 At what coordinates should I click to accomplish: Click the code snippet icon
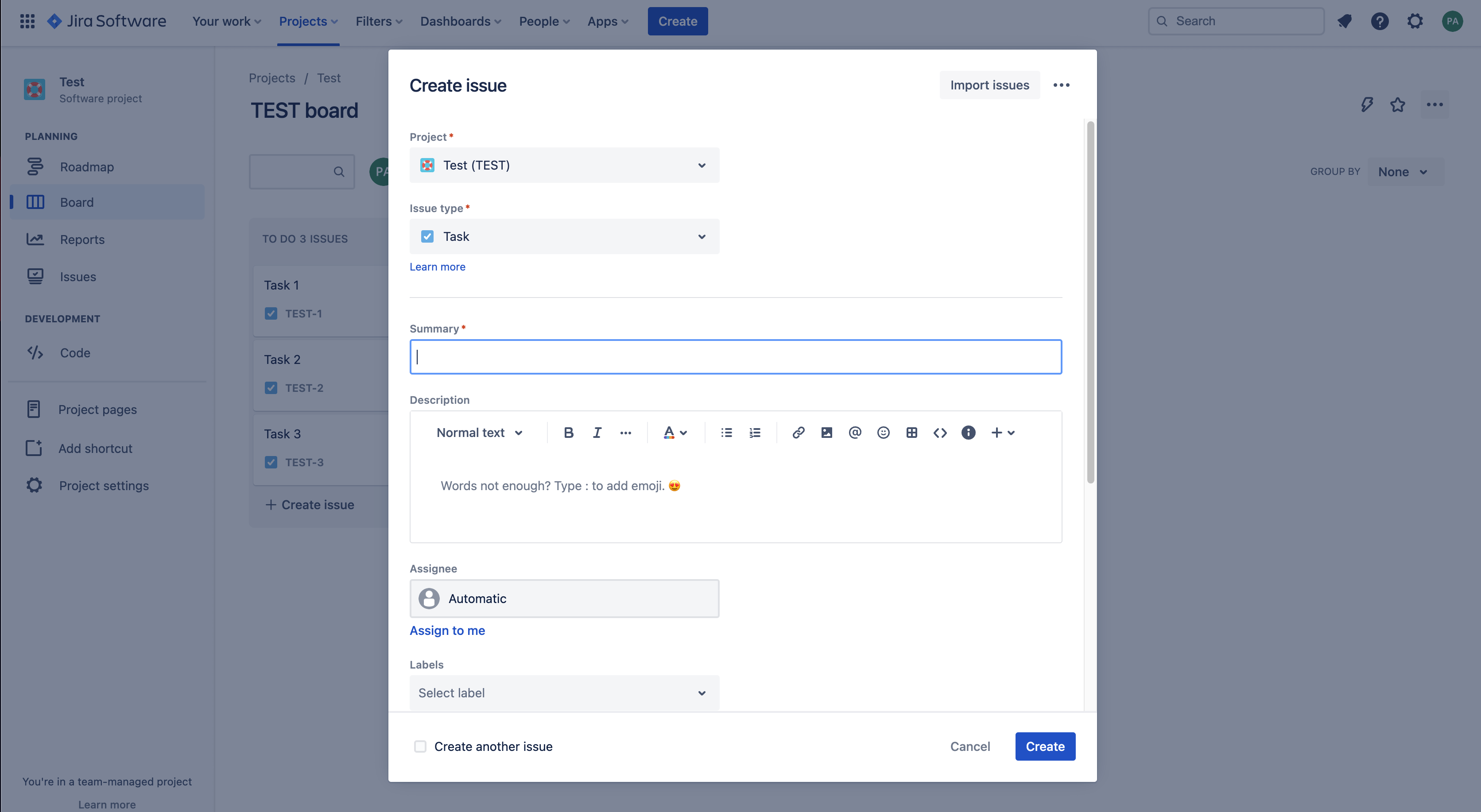[940, 433]
